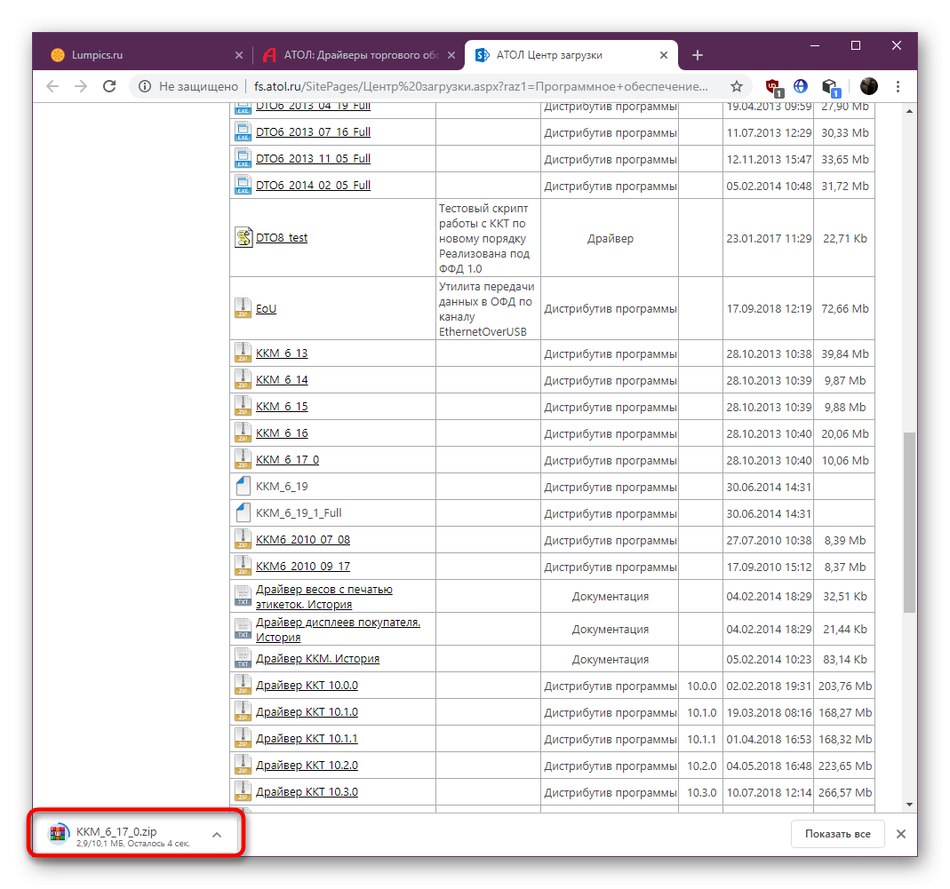Bookmark the page with the star icon
This screenshot has height=889, width=950.
point(736,86)
